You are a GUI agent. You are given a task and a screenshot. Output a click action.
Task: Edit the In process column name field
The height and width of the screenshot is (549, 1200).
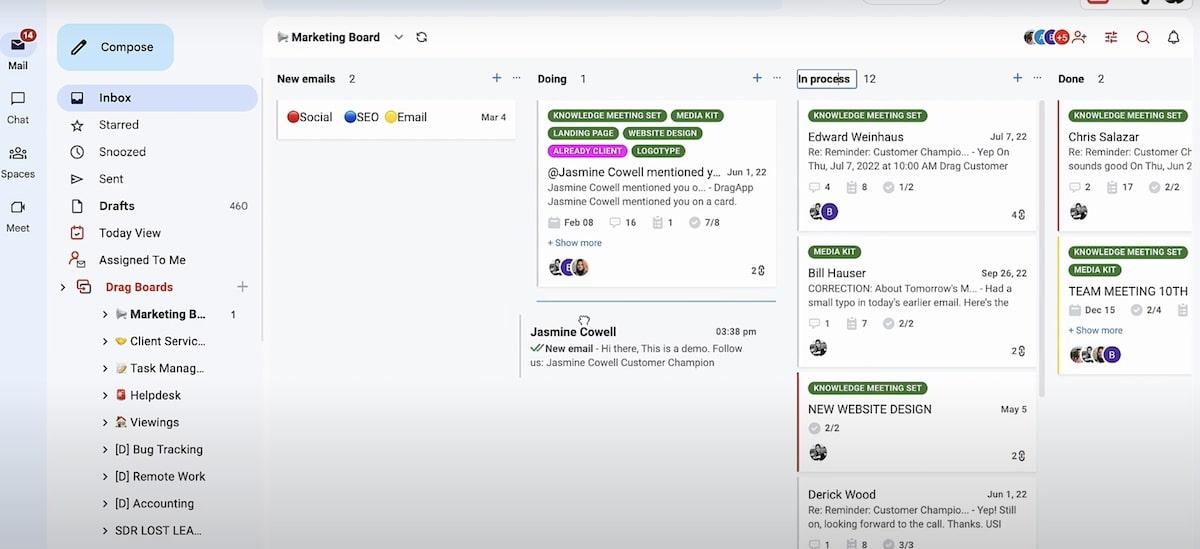[x=826, y=79]
